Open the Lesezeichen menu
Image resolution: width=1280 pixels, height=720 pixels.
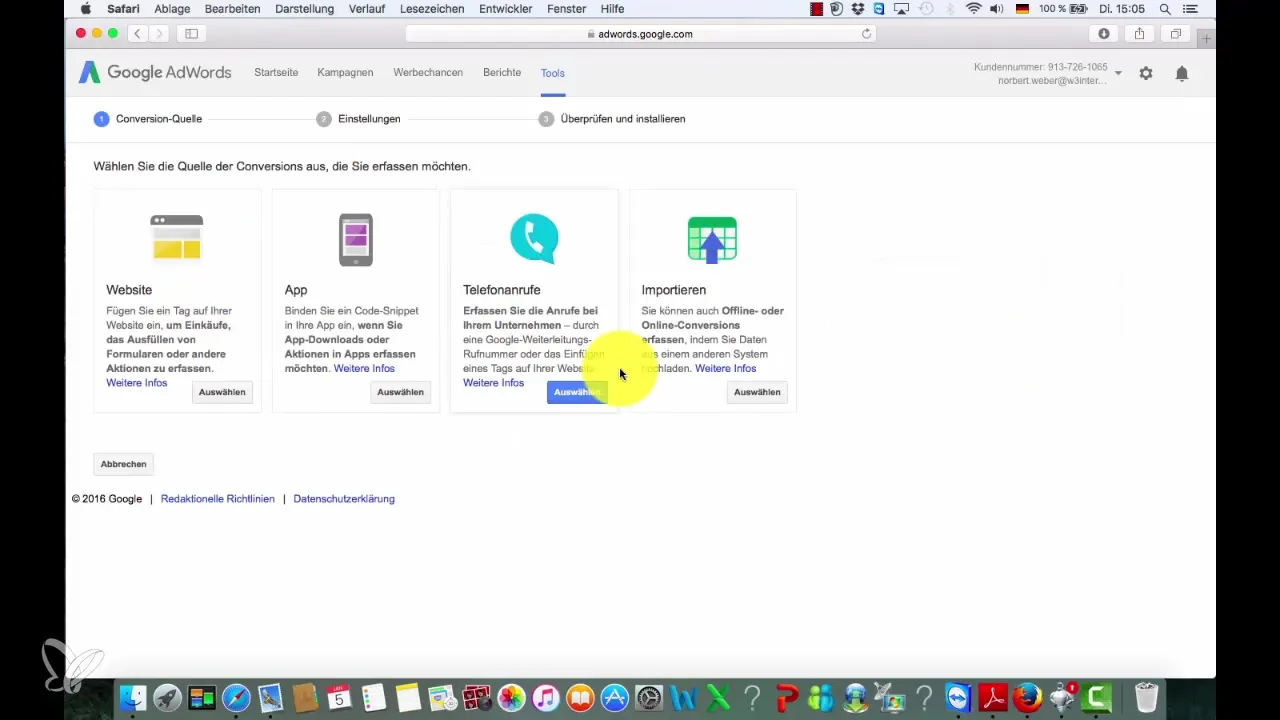(432, 8)
